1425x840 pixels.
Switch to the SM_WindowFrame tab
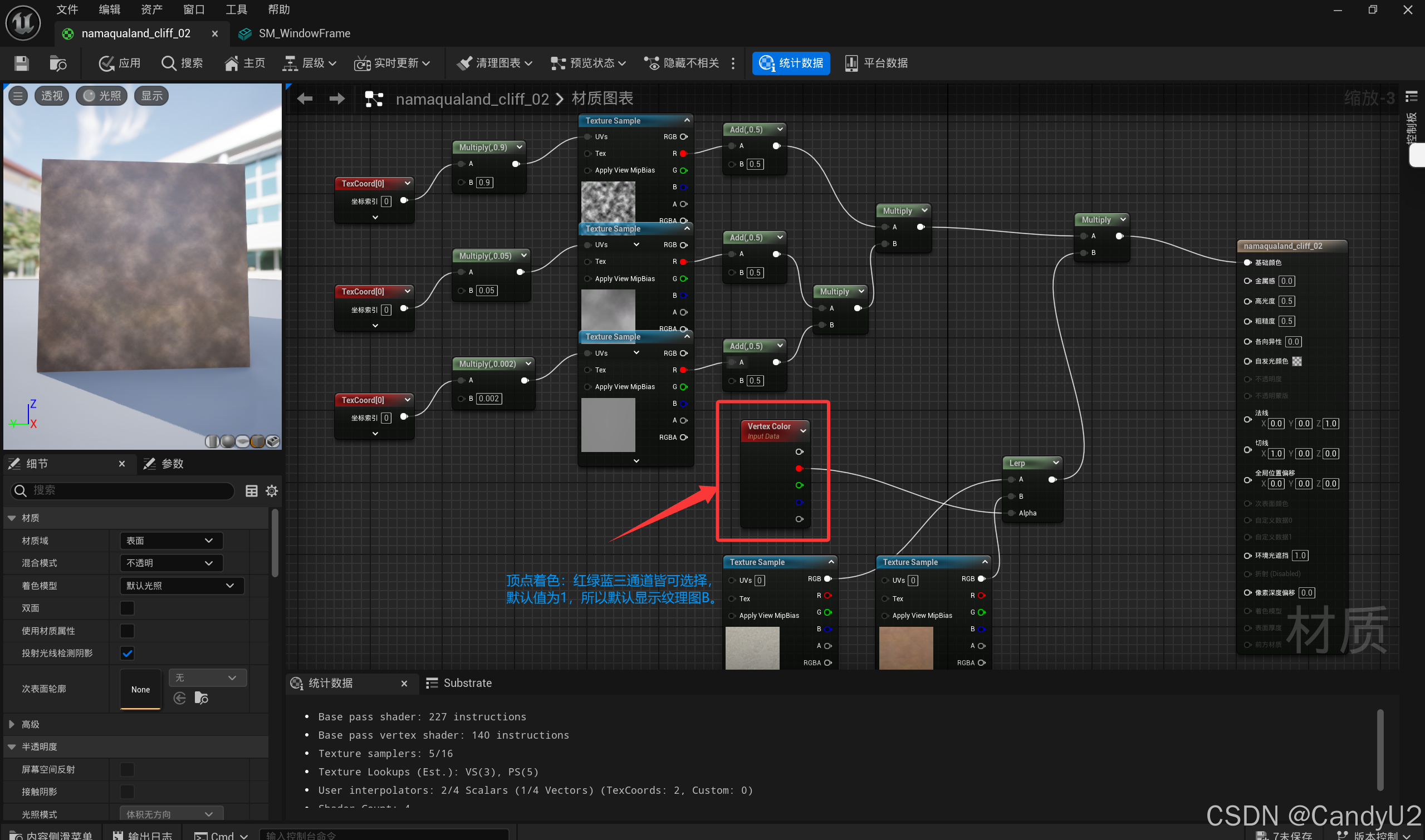point(305,33)
